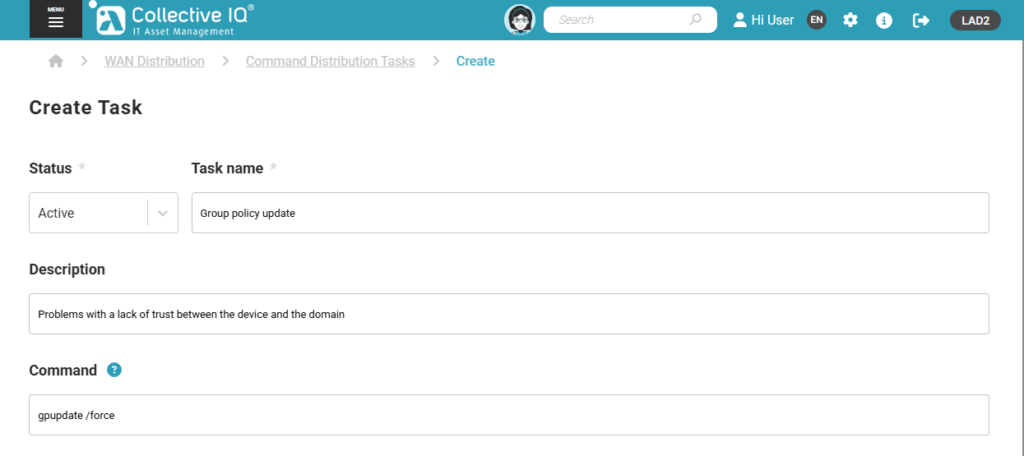This screenshot has width=1024, height=456.
Task: Click the Description field label
Action: point(67,269)
